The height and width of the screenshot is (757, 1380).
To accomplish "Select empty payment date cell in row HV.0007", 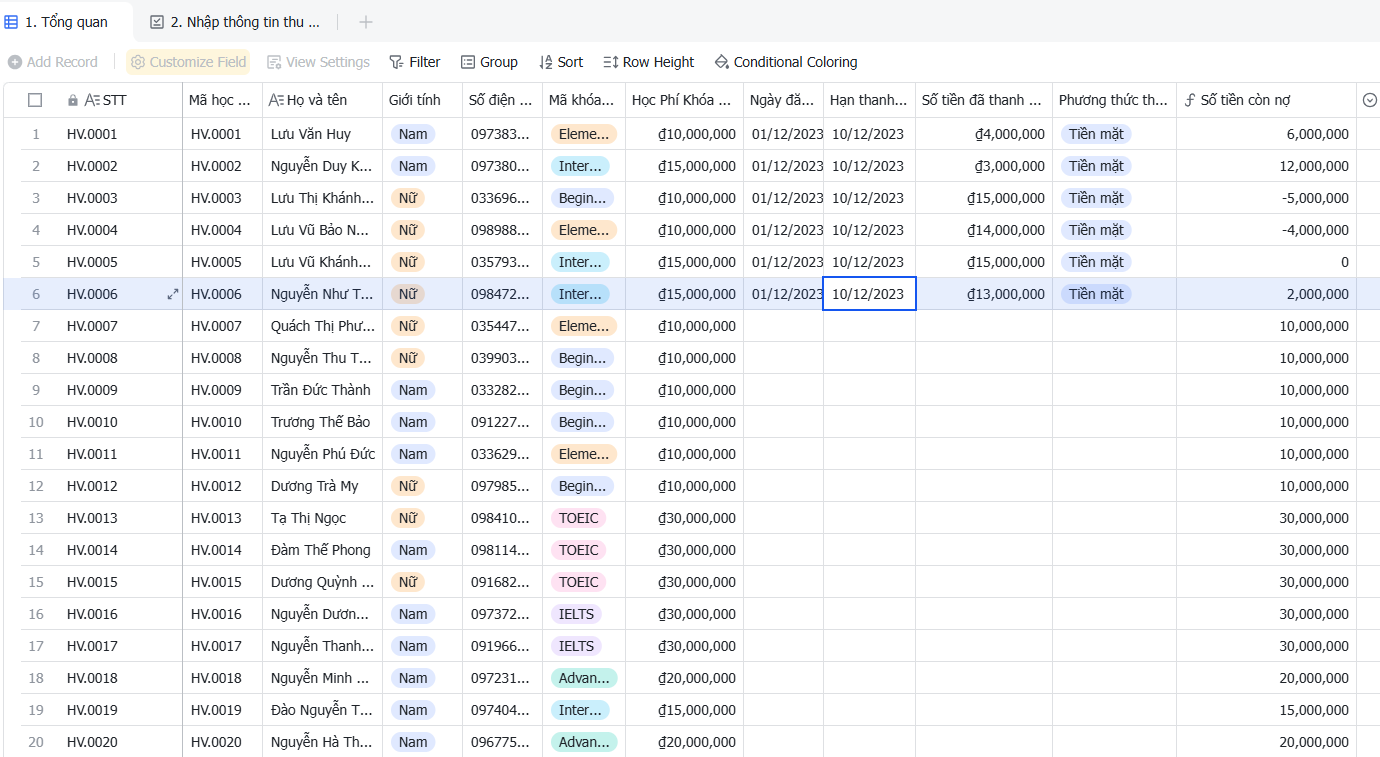I will [783, 326].
